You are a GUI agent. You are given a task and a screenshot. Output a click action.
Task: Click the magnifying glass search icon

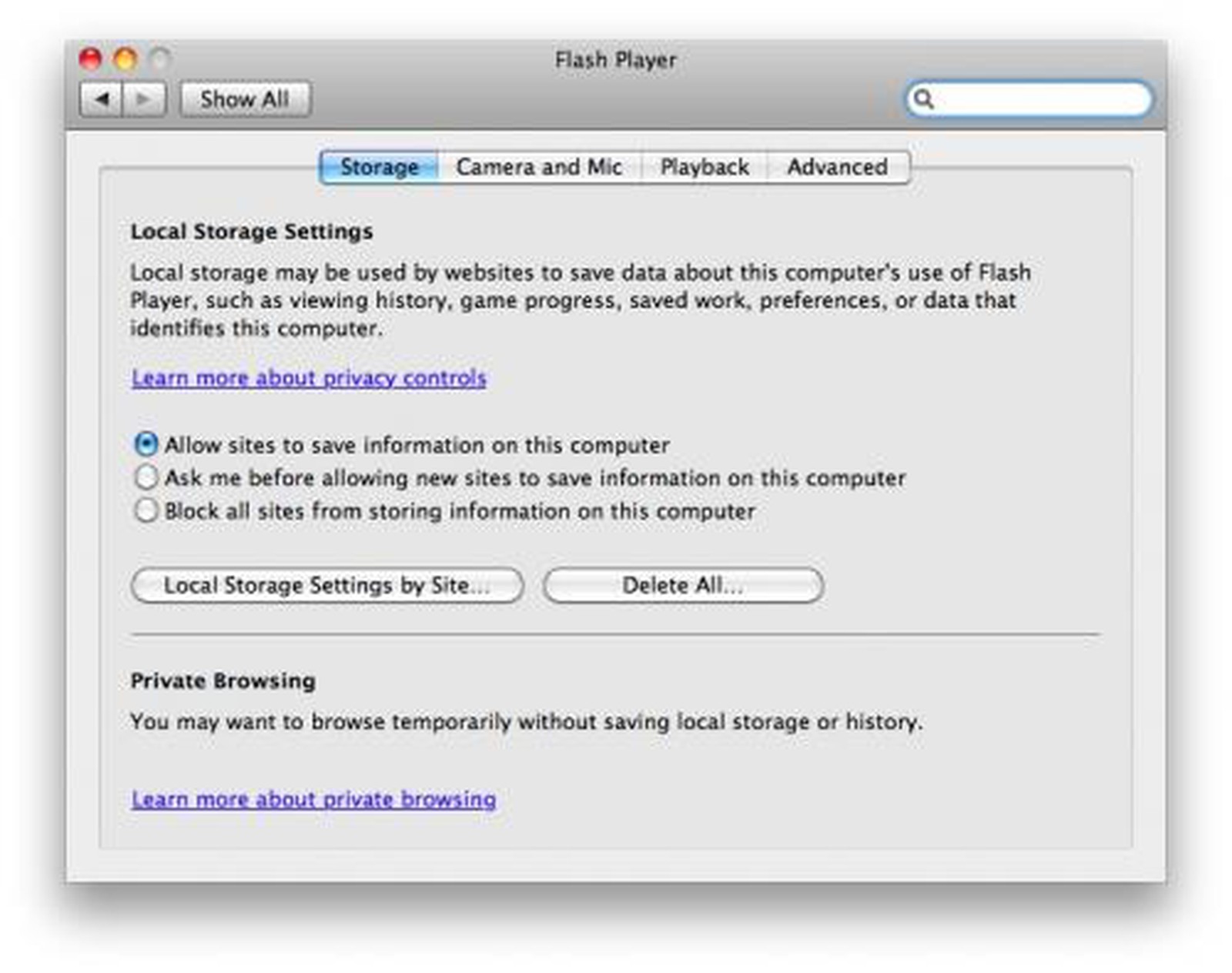coord(923,99)
